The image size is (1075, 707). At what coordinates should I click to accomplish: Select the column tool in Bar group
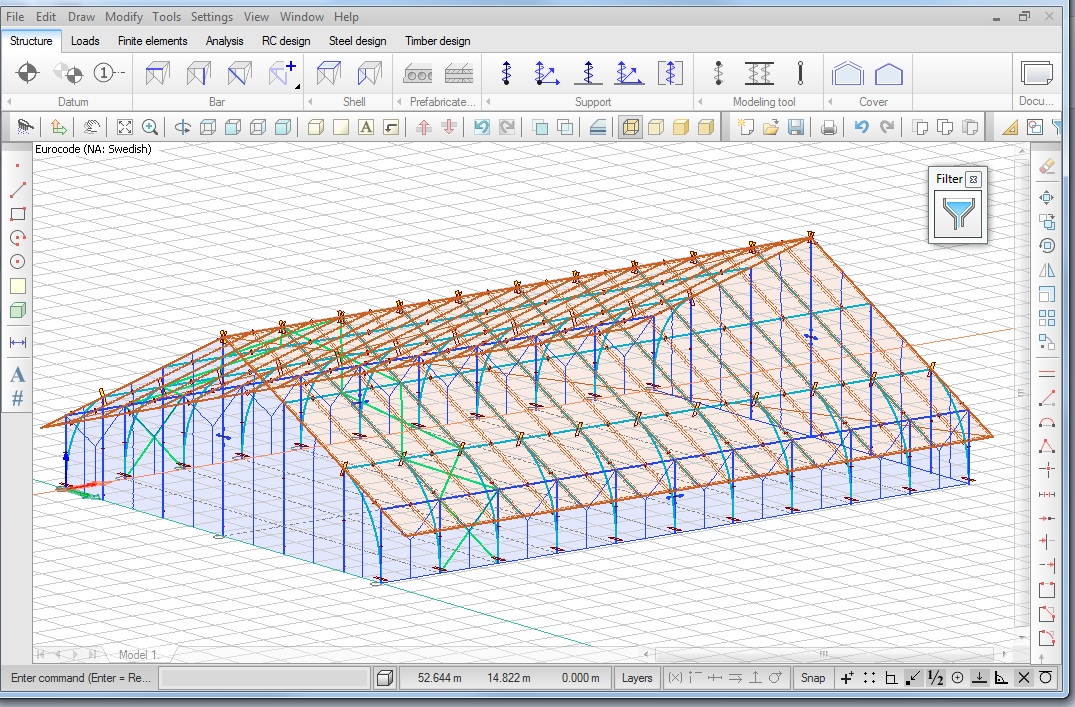point(198,73)
